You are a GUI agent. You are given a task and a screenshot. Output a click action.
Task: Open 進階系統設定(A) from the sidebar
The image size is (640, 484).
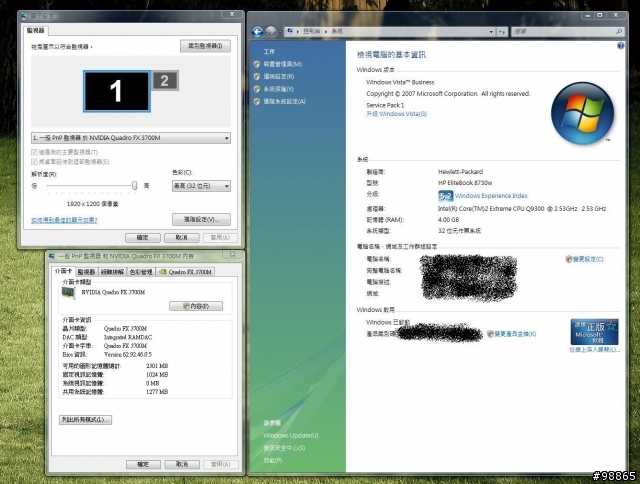pos(284,101)
